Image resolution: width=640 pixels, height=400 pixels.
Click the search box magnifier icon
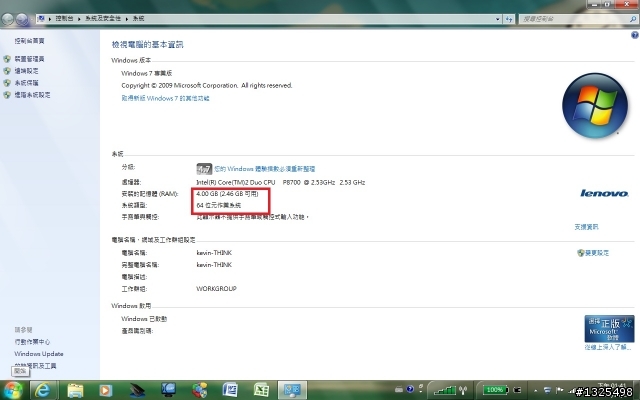click(633, 19)
